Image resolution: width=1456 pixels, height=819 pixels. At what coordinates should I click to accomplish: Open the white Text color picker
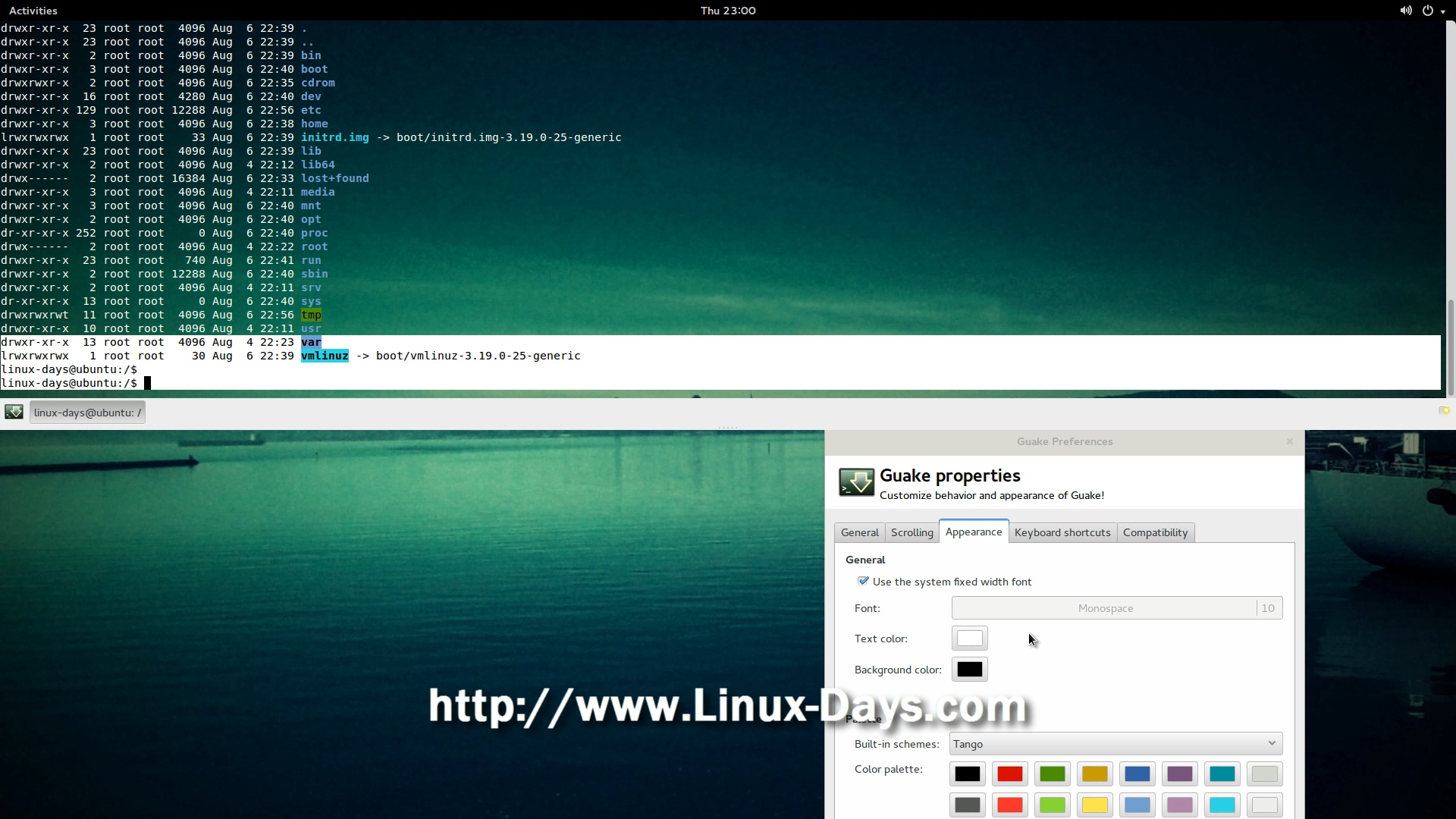click(x=969, y=639)
